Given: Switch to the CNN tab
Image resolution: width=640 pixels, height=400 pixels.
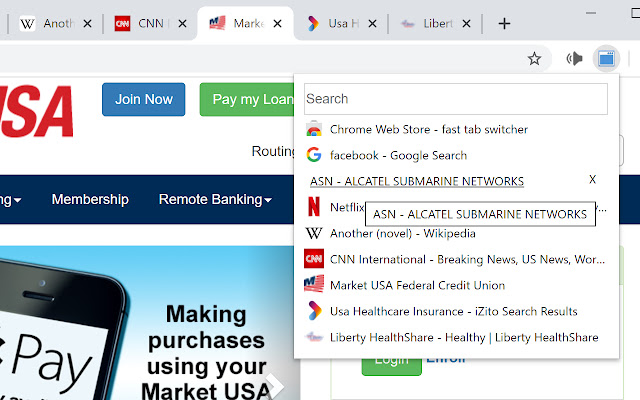Looking at the screenshot, I should [x=150, y=24].
